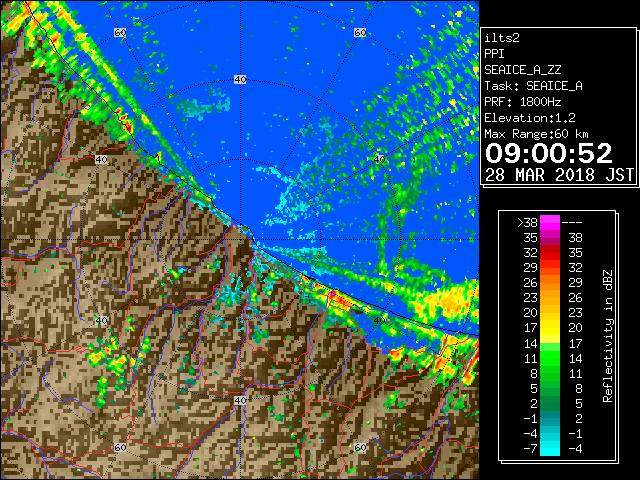Click the magenta swatch beside '>38'
Image resolution: width=640 pixels, height=480 pixels.
click(550, 222)
